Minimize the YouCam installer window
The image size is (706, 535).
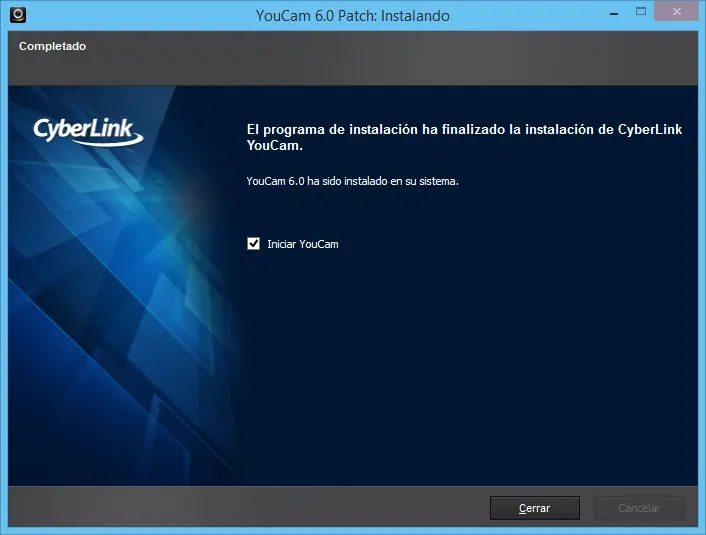tap(614, 14)
